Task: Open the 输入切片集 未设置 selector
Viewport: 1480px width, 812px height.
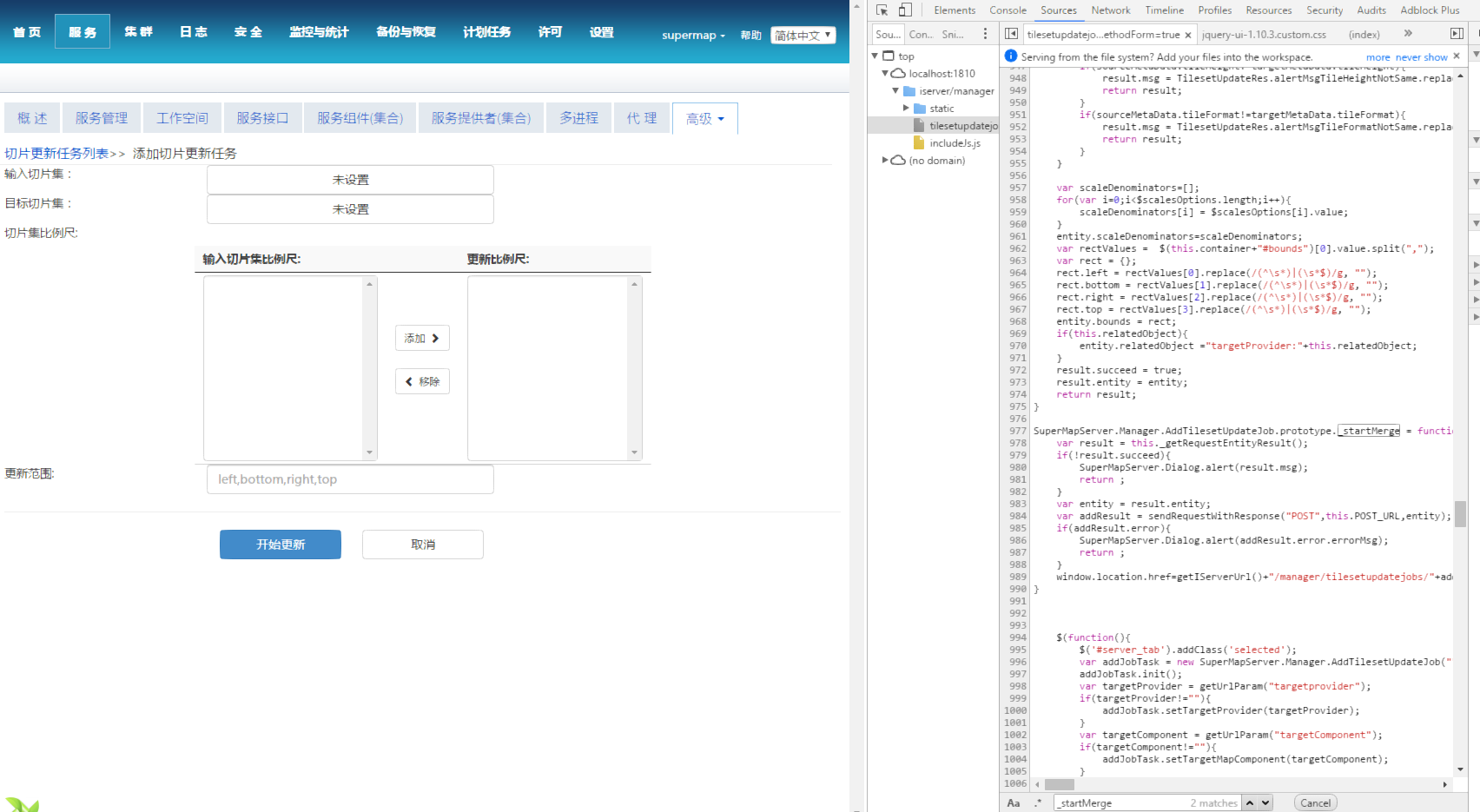Action: point(350,180)
